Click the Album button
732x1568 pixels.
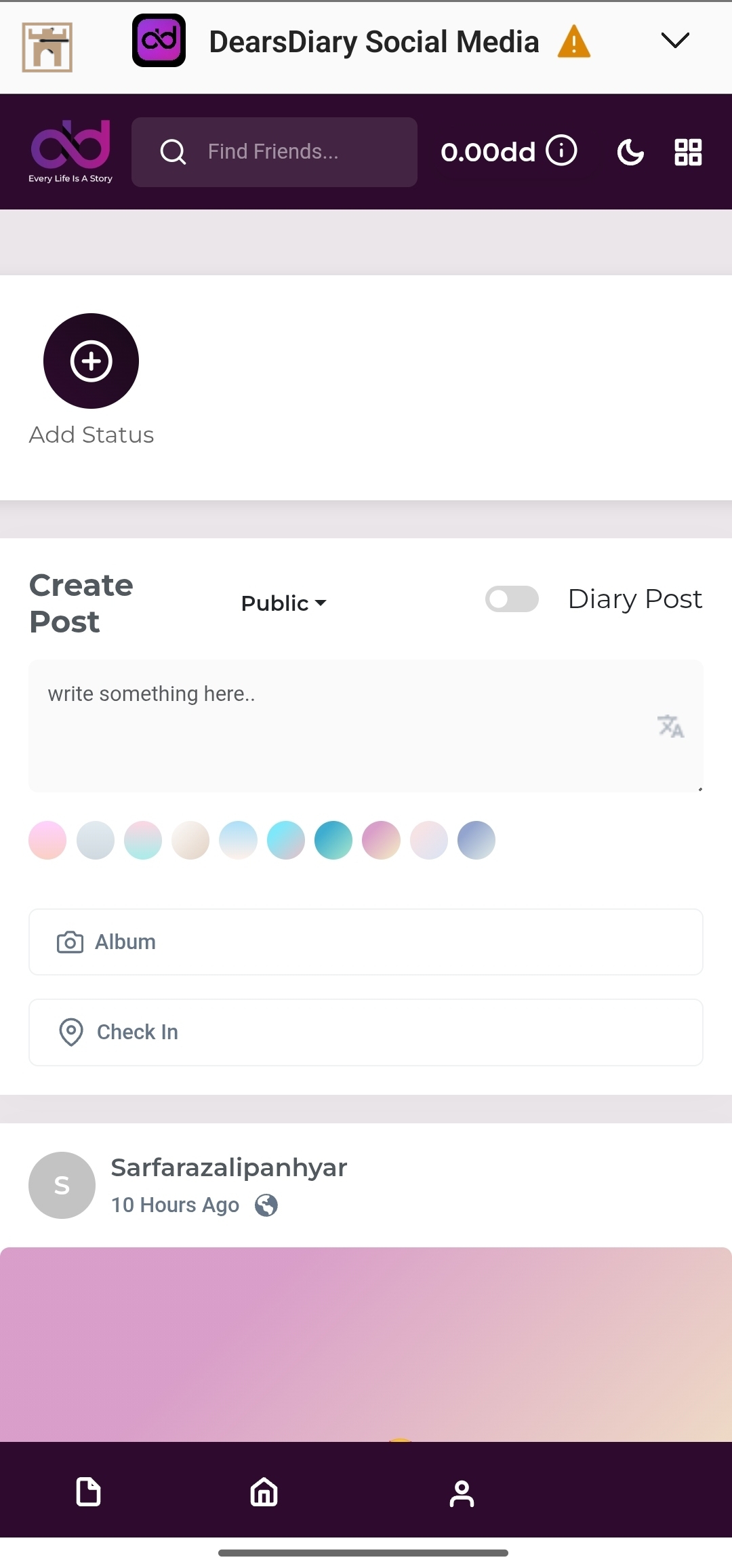click(365, 942)
